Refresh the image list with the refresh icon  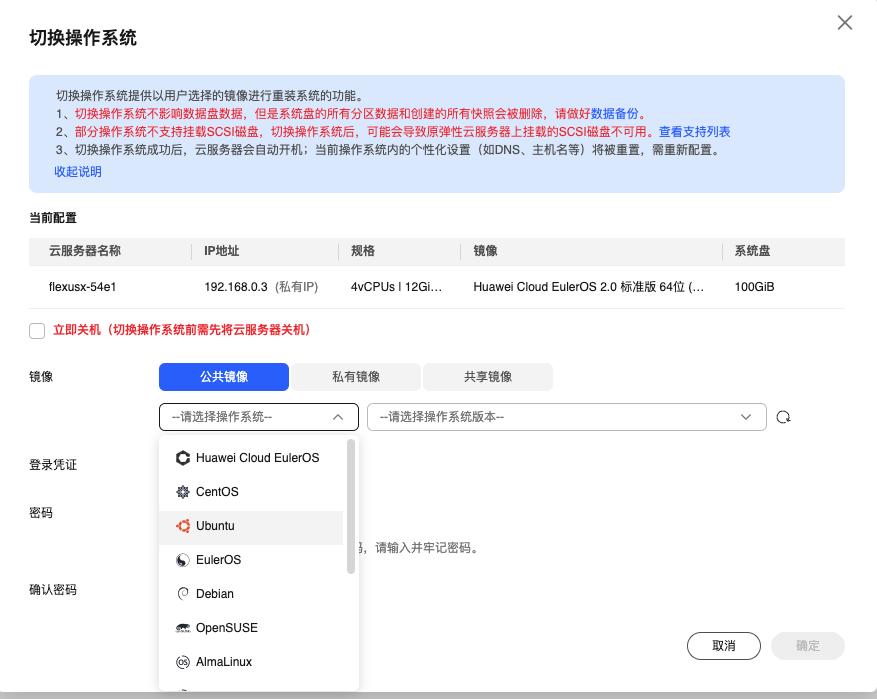pyautogui.click(x=783, y=417)
